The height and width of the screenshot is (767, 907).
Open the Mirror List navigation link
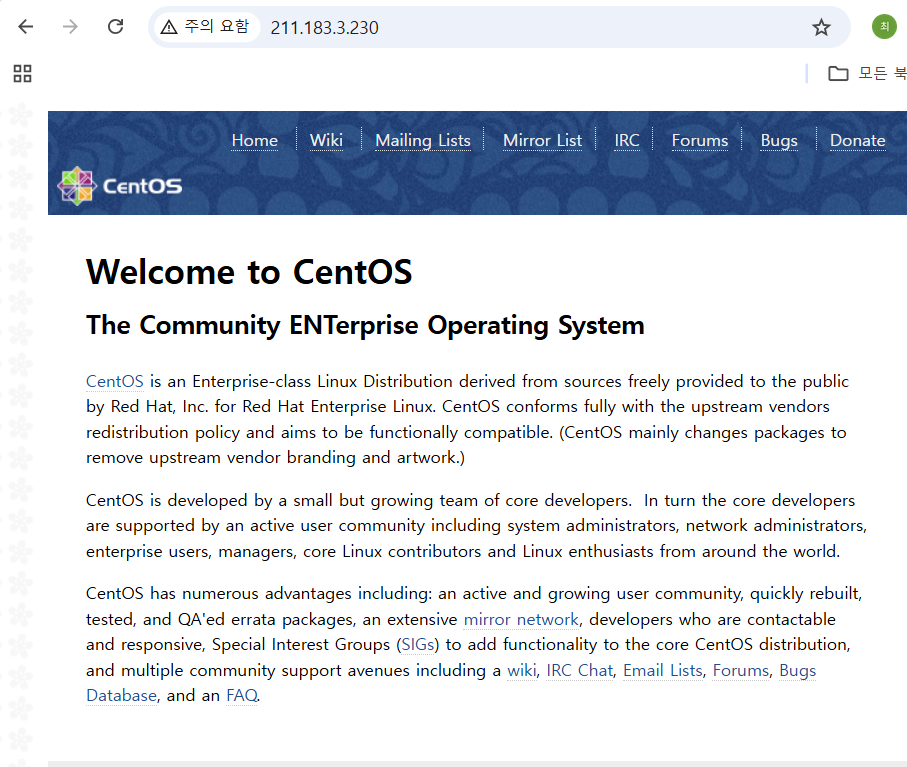coord(542,141)
